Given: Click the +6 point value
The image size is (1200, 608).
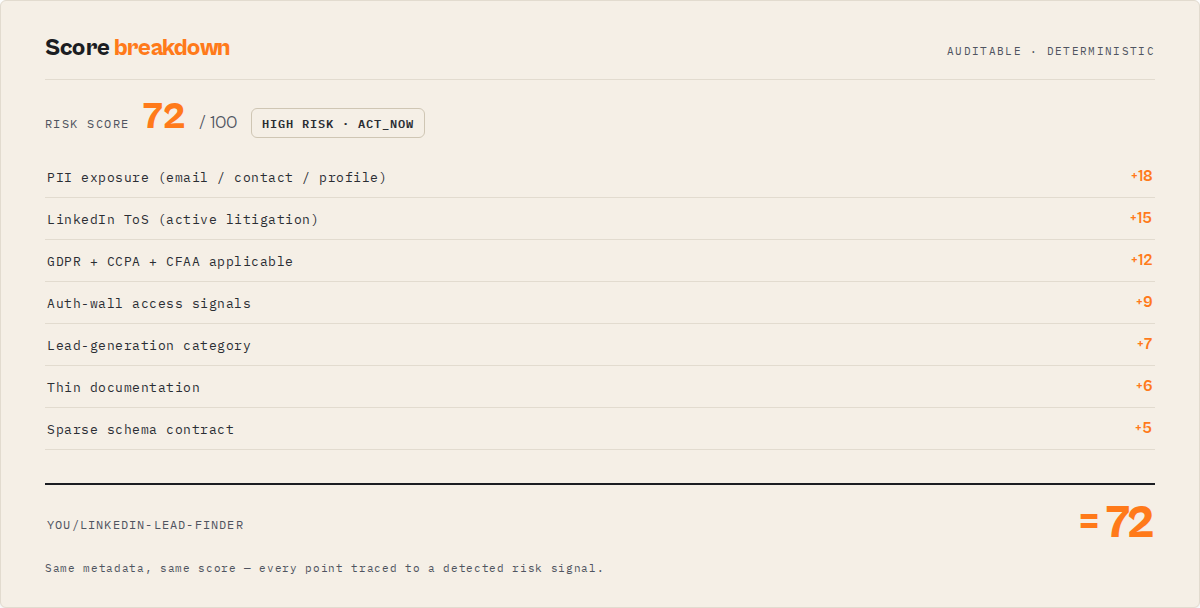Looking at the screenshot, I should click(1144, 386).
